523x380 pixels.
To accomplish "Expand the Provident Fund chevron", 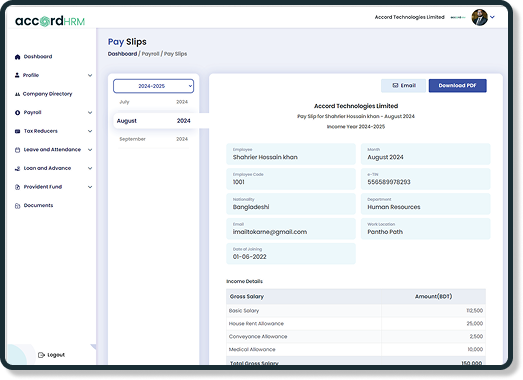I will [90, 187].
